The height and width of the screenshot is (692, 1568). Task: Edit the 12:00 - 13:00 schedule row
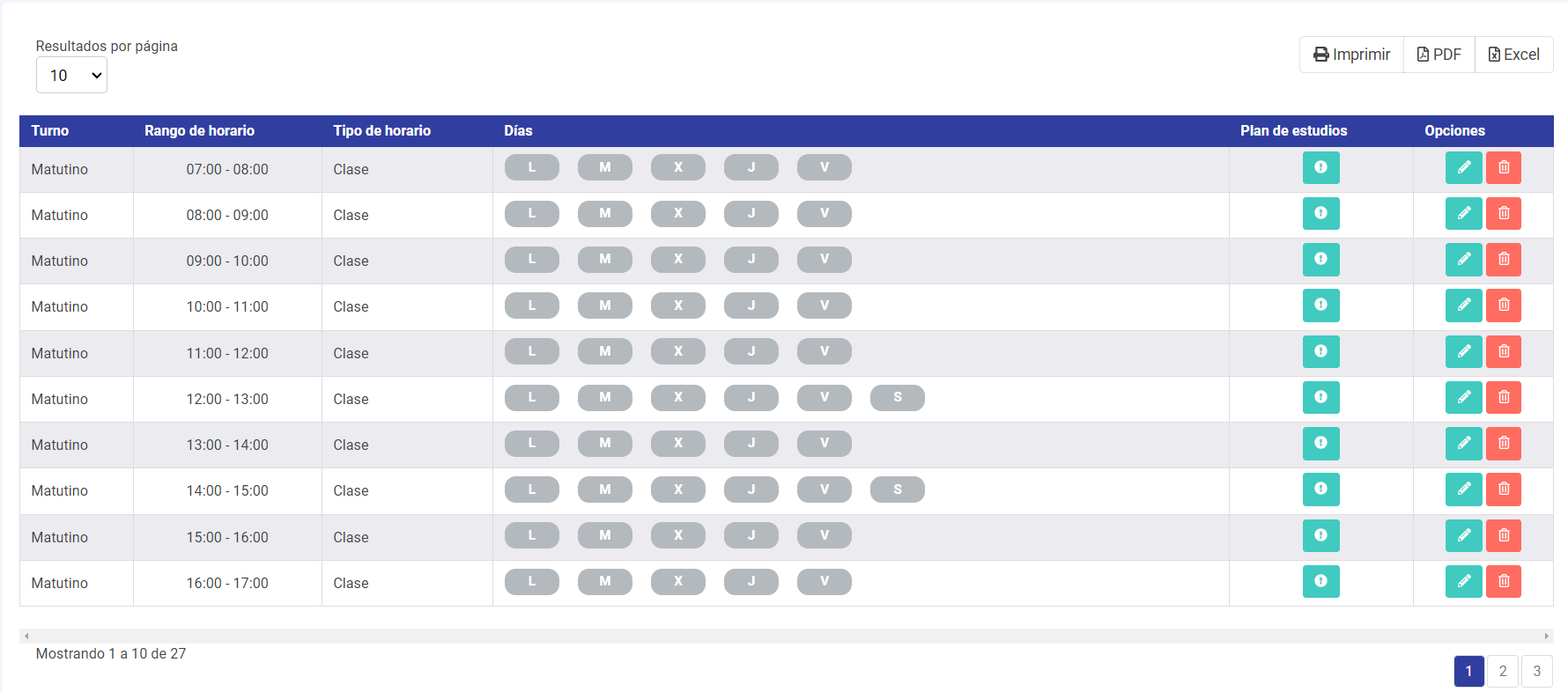click(x=1463, y=397)
